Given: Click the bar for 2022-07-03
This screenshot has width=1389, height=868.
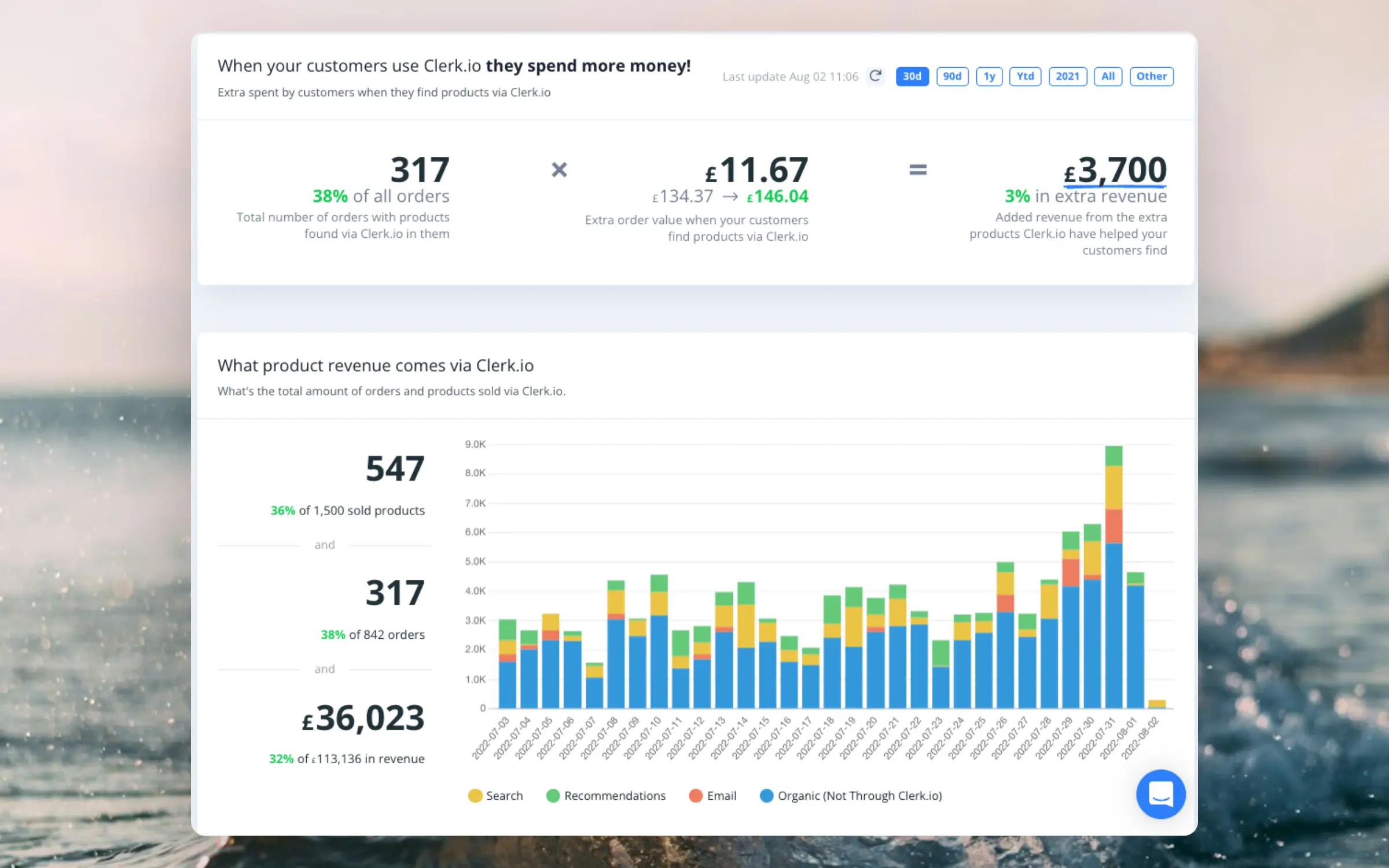Looking at the screenshot, I should click(508, 664).
